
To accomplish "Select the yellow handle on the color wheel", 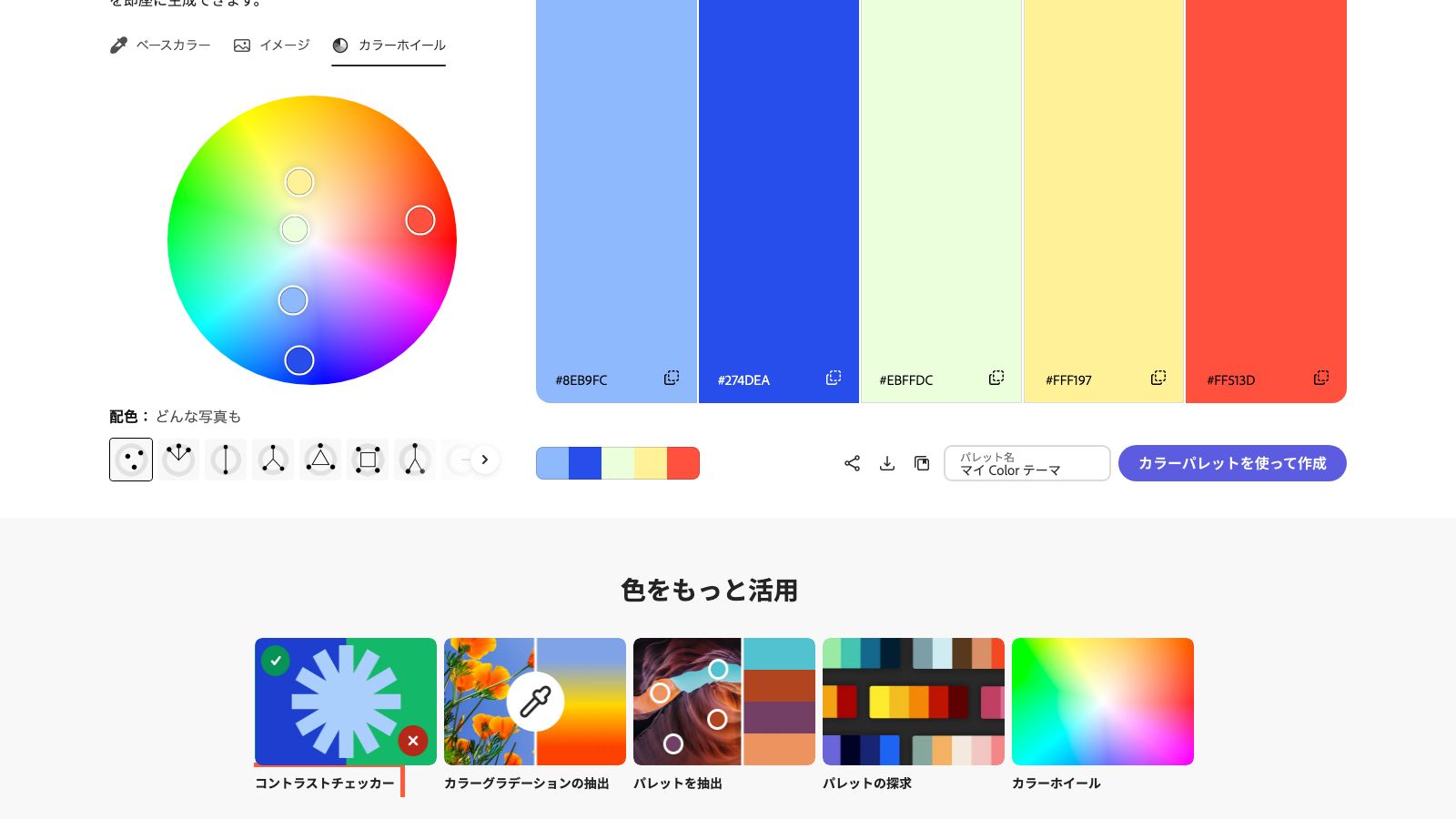I will [299, 182].
